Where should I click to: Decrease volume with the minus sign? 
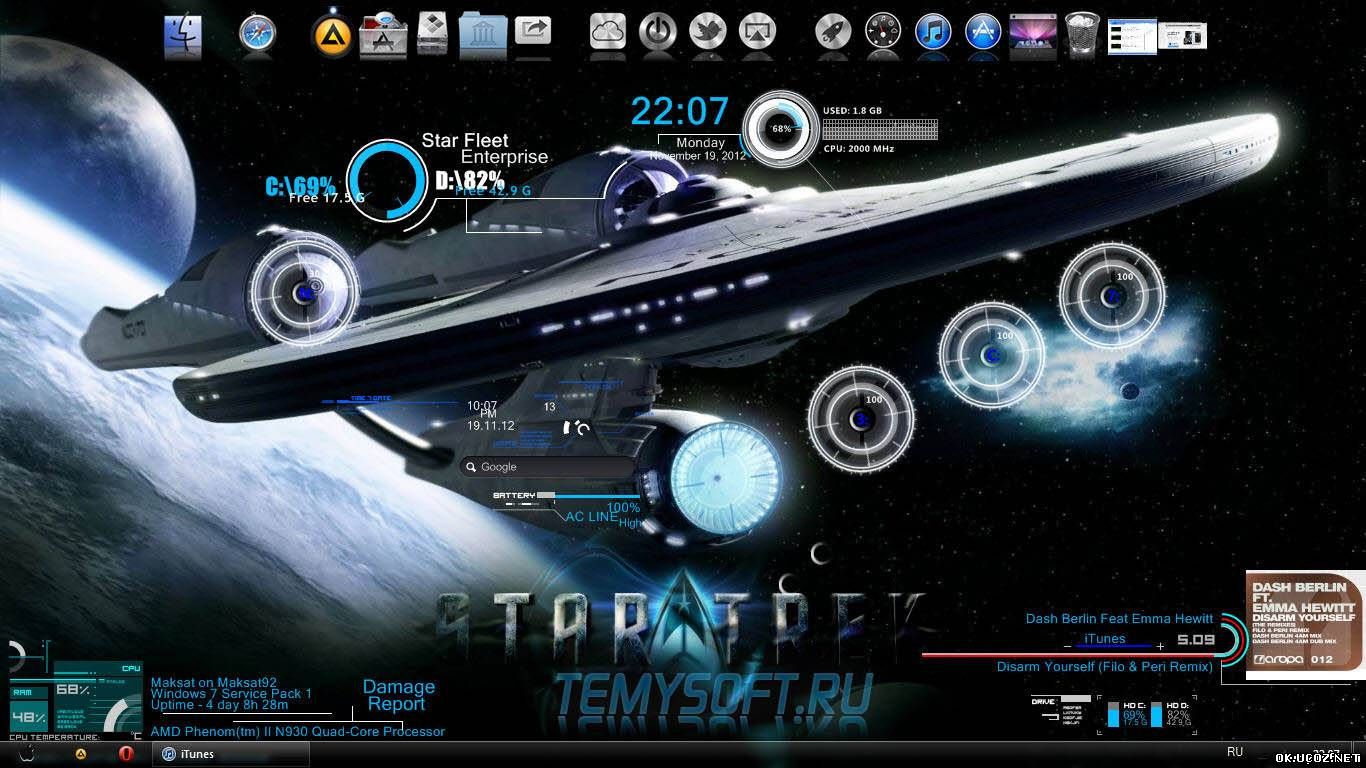[x=1067, y=647]
